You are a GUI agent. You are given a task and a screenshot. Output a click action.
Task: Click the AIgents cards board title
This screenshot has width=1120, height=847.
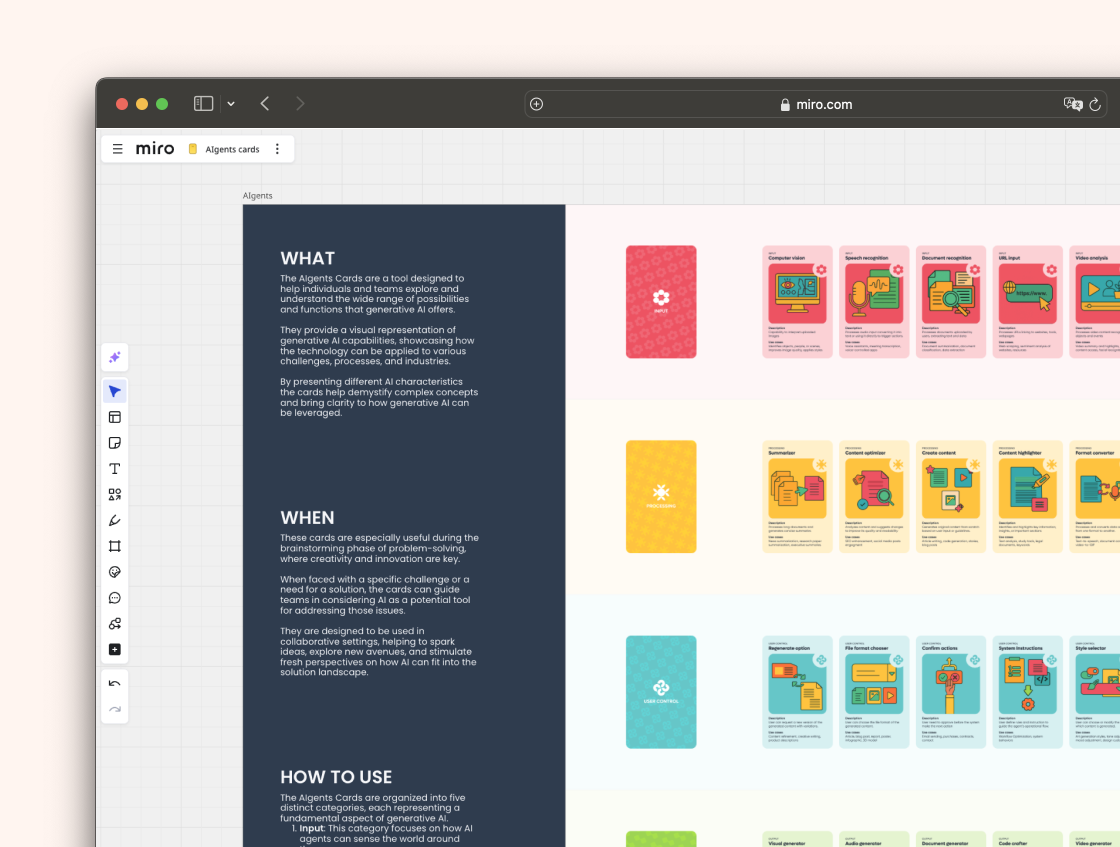pos(232,149)
